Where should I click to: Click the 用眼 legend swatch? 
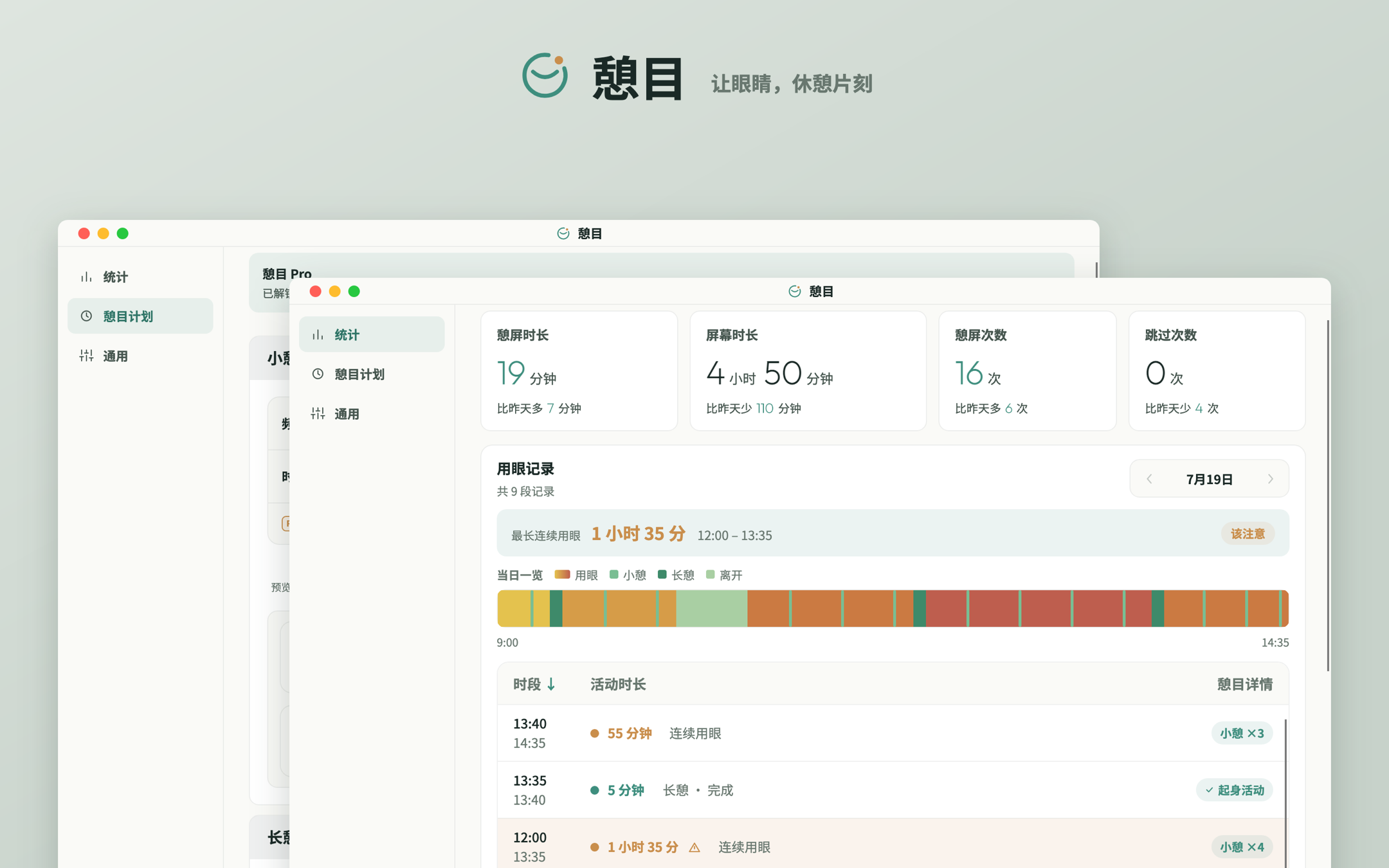[x=562, y=575]
